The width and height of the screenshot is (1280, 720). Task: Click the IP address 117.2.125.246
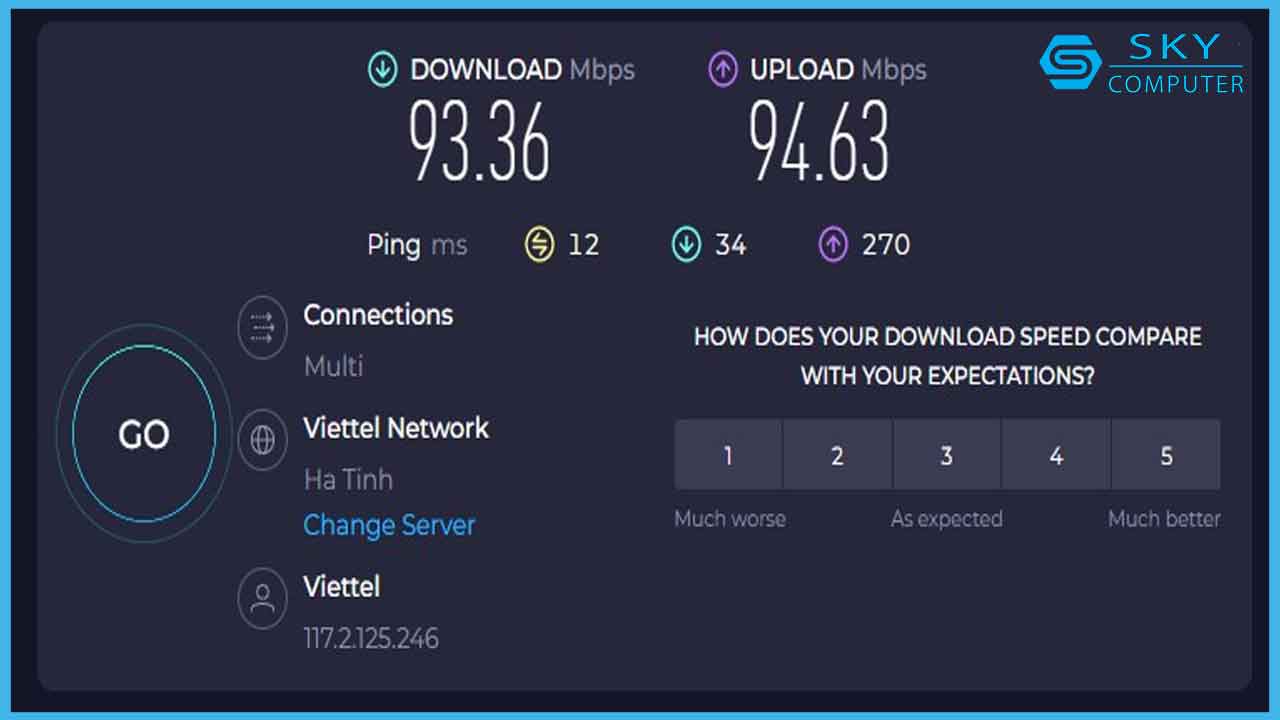pyautogui.click(x=371, y=638)
